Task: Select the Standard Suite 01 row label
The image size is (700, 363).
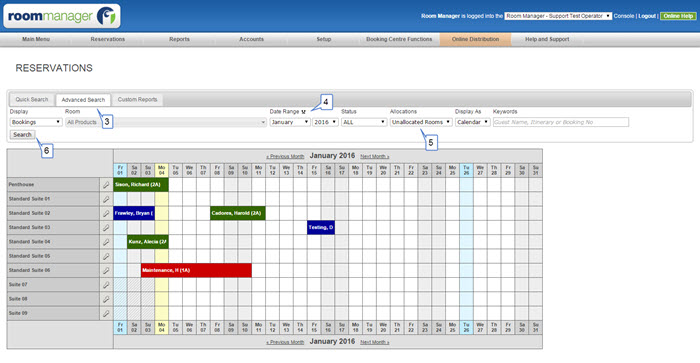Action: pos(53,199)
